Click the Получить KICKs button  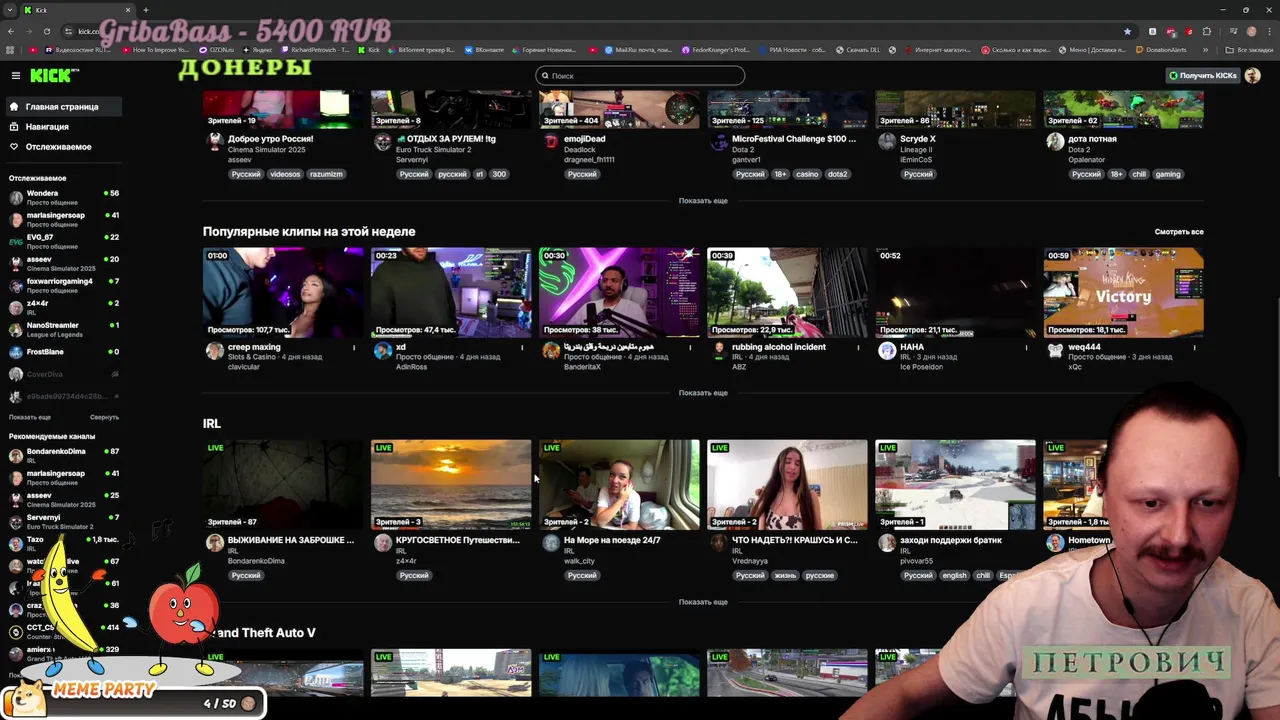tap(1203, 76)
